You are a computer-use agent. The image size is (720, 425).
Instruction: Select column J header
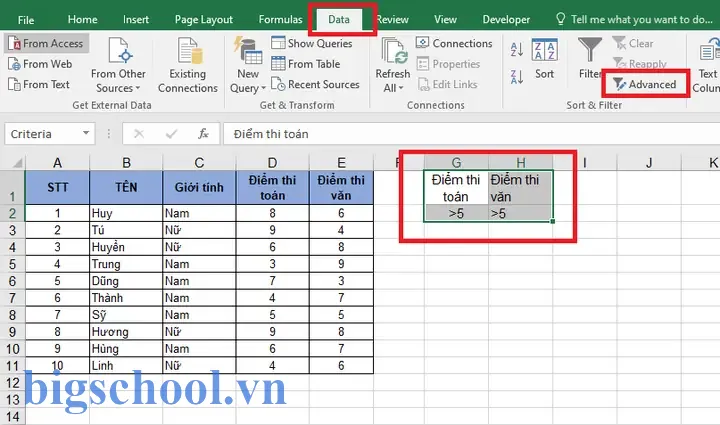(649, 162)
